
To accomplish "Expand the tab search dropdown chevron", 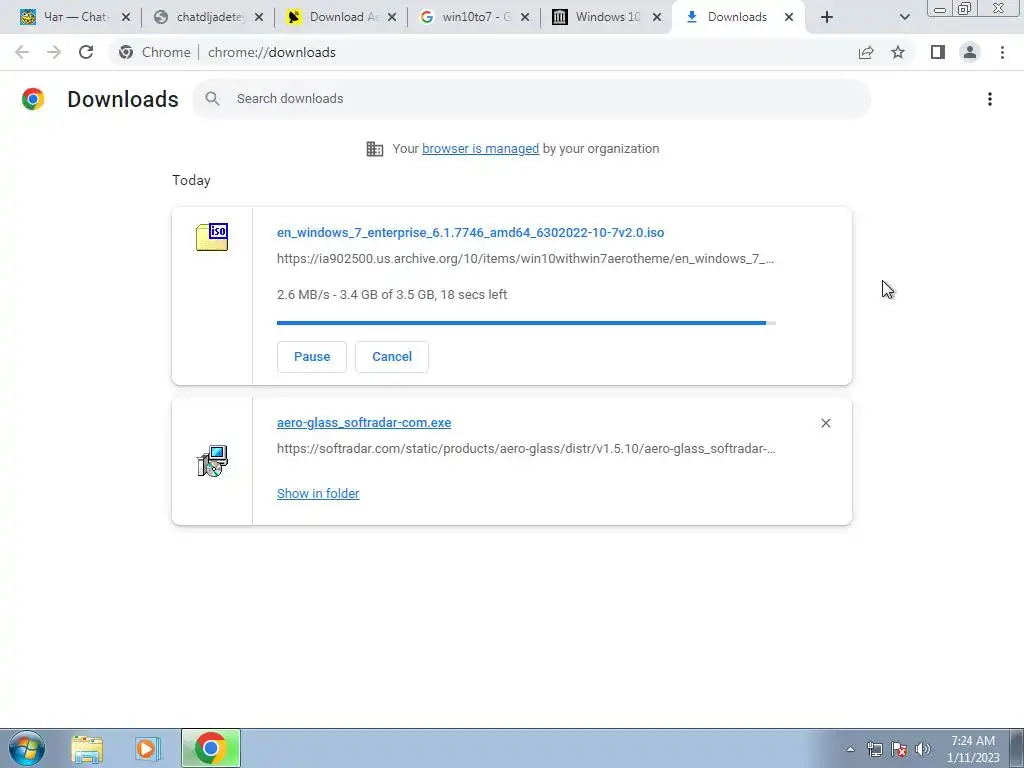I will click(x=904, y=17).
